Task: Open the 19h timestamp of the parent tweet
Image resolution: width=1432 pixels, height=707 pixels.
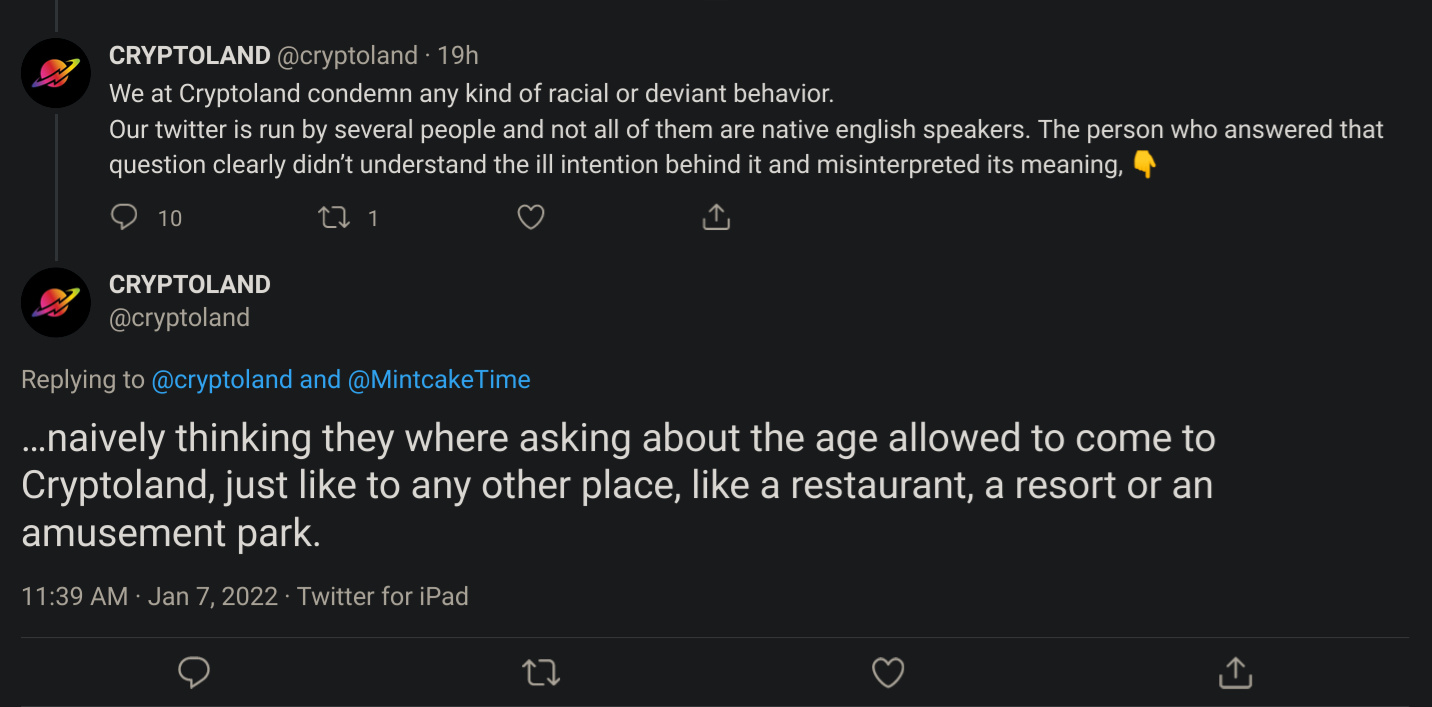Action: pos(458,55)
